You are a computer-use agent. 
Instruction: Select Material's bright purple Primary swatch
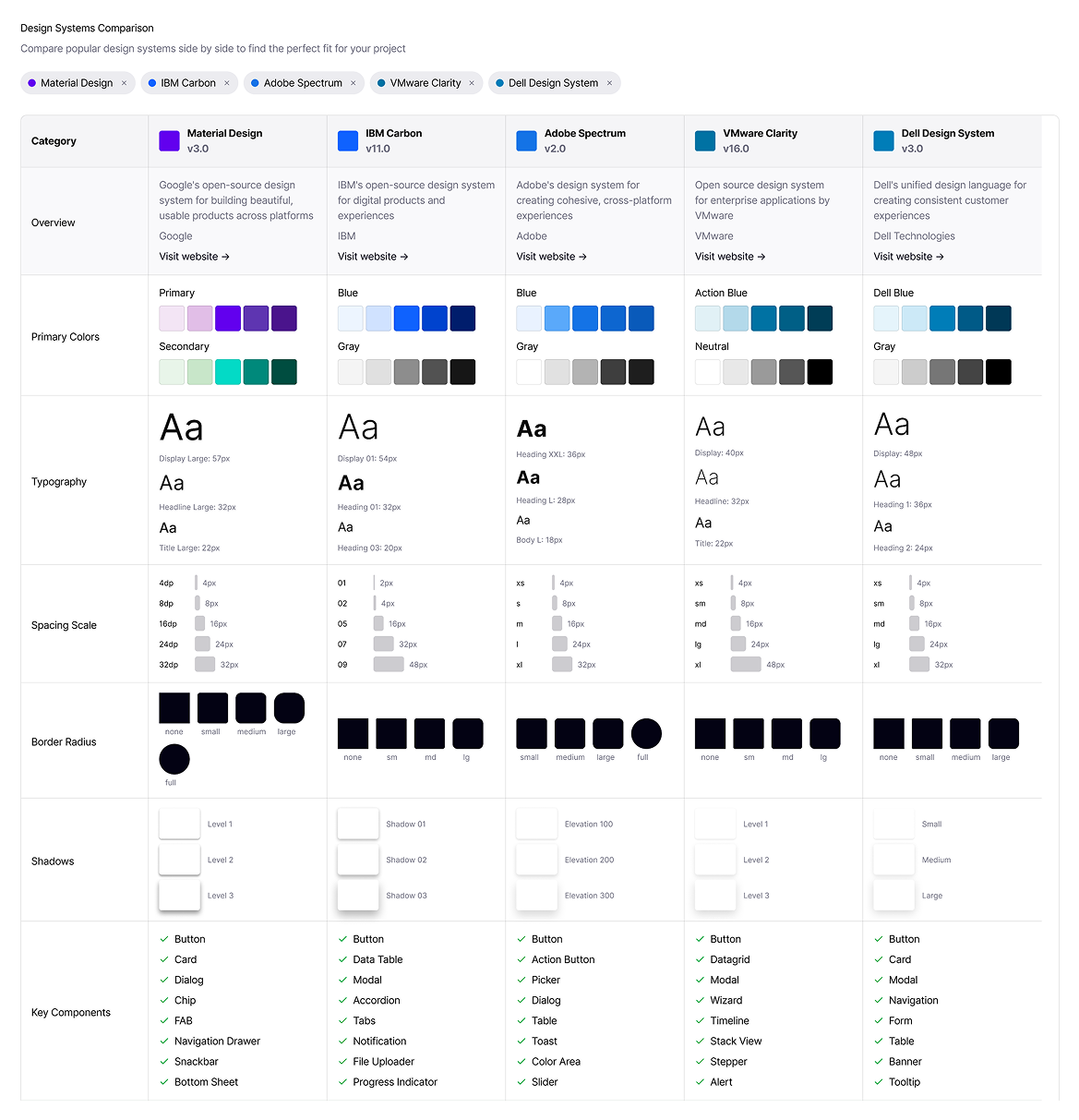228,319
